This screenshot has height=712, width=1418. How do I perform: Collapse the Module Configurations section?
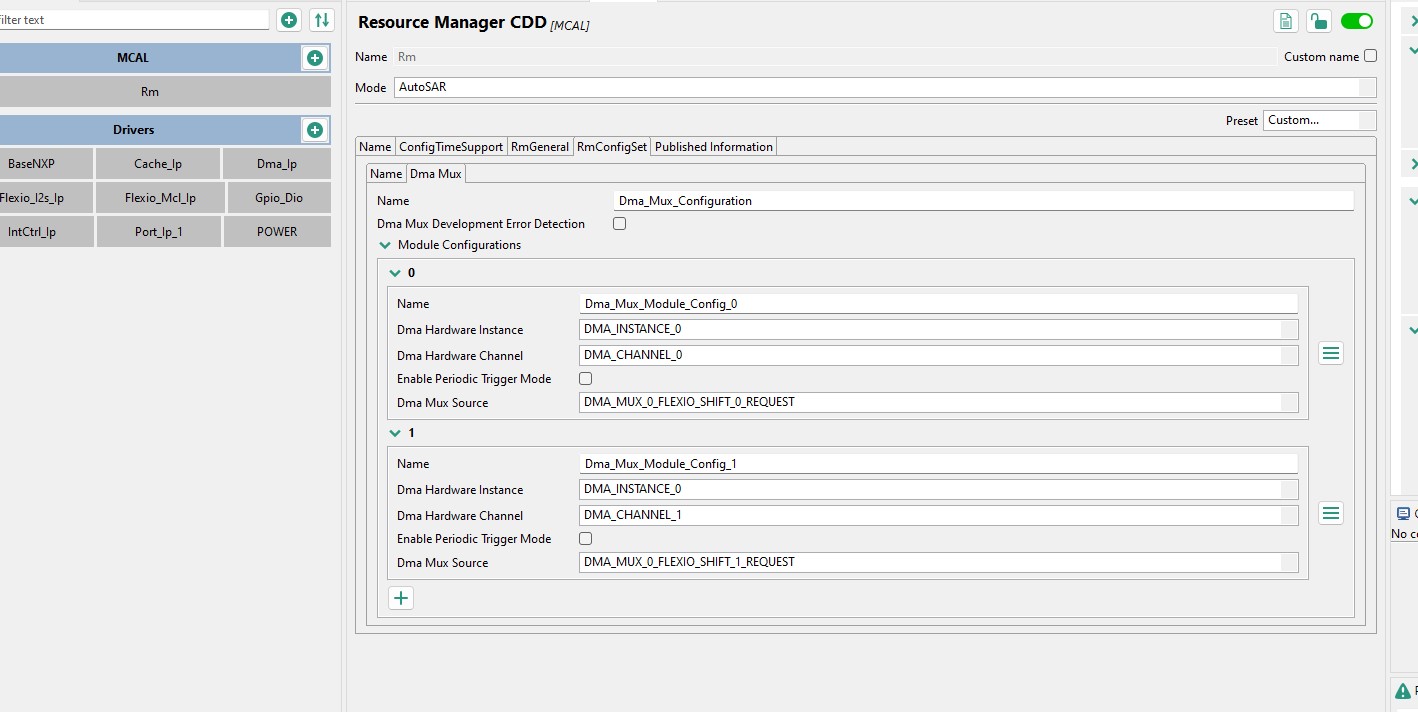point(385,245)
